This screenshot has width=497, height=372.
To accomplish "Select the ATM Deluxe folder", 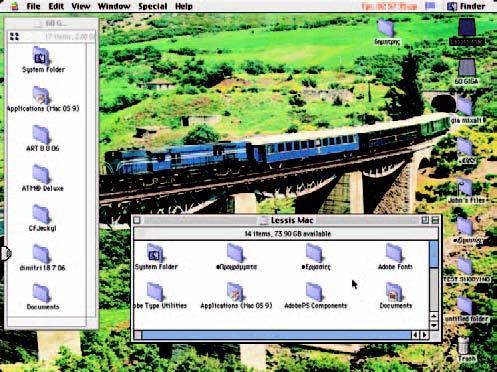I will pyautogui.click(x=42, y=178).
